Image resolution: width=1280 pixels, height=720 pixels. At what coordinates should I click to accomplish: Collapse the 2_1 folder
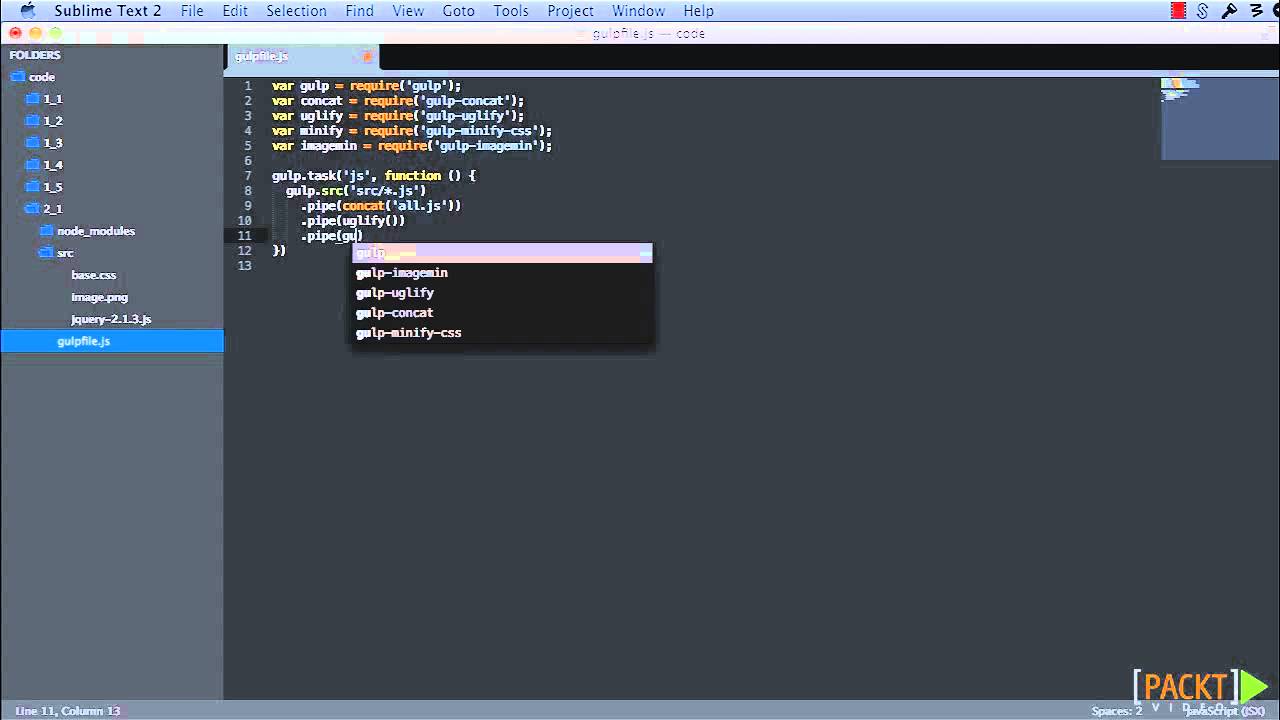32,209
